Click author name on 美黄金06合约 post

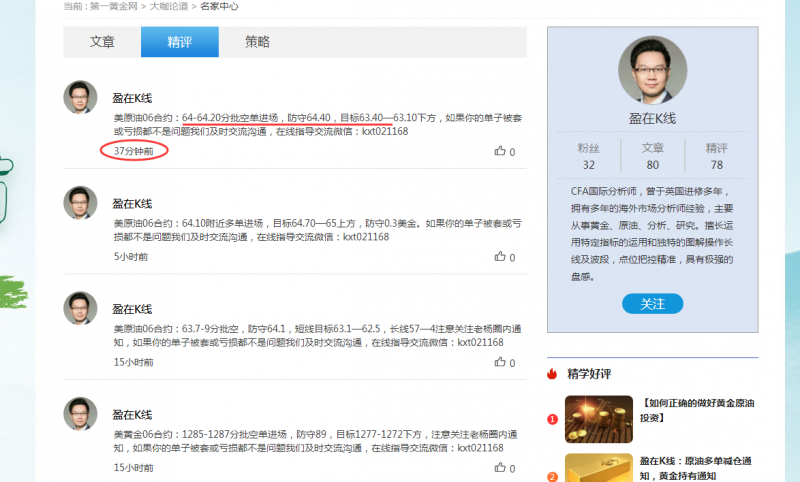pos(132,415)
